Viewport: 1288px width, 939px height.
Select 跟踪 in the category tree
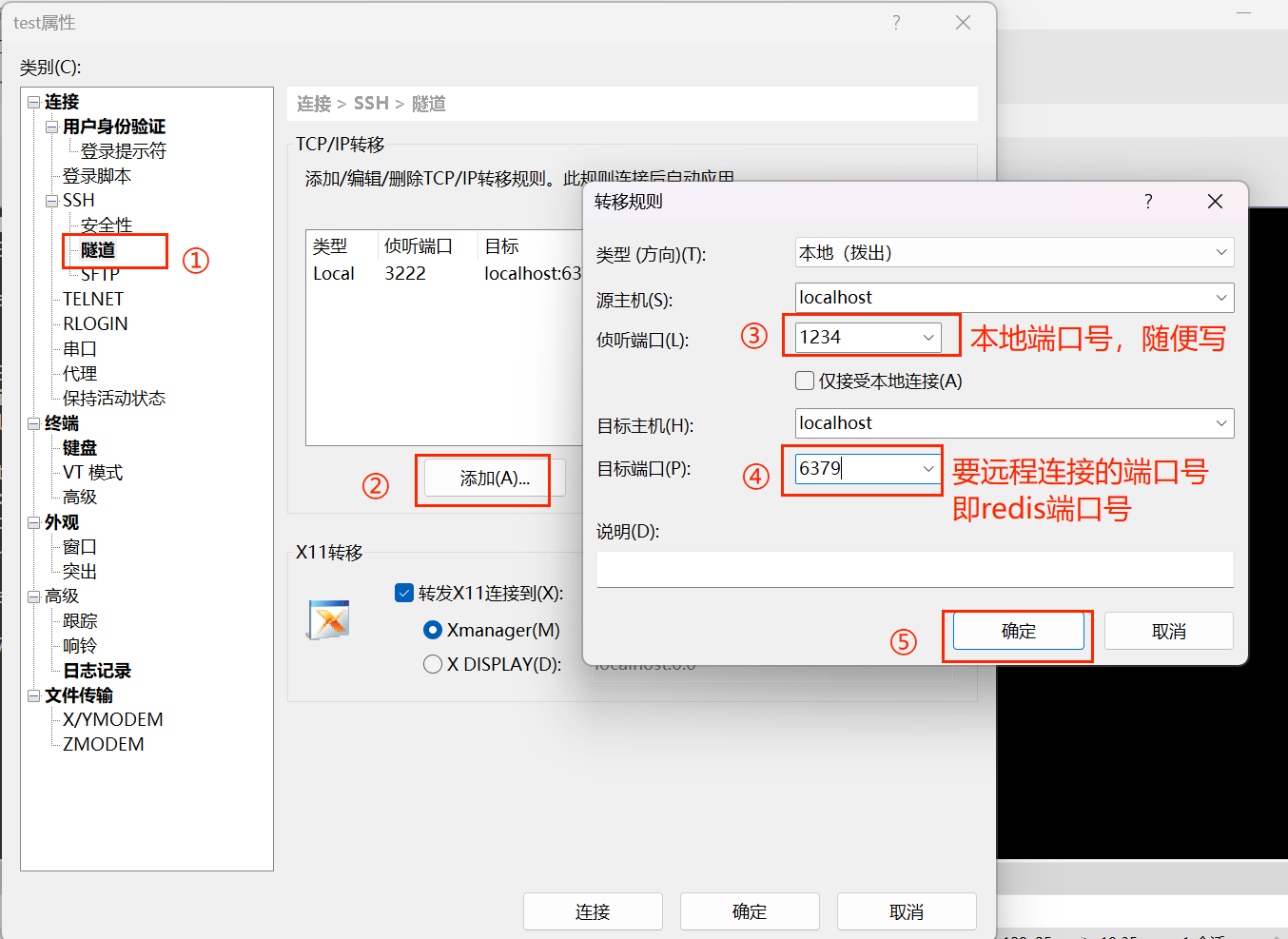[80, 621]
